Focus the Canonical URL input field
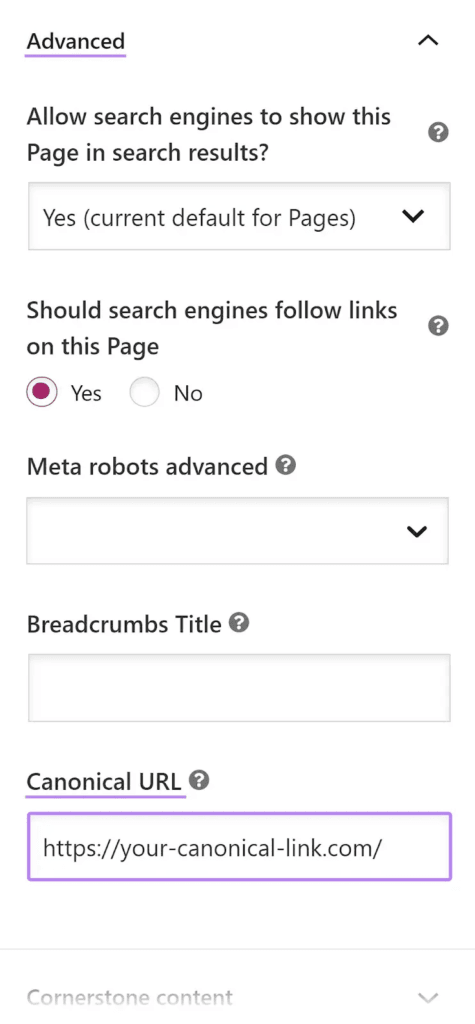Image resolution: width=475 pixels, height=1024 pixels. [239, 847]
